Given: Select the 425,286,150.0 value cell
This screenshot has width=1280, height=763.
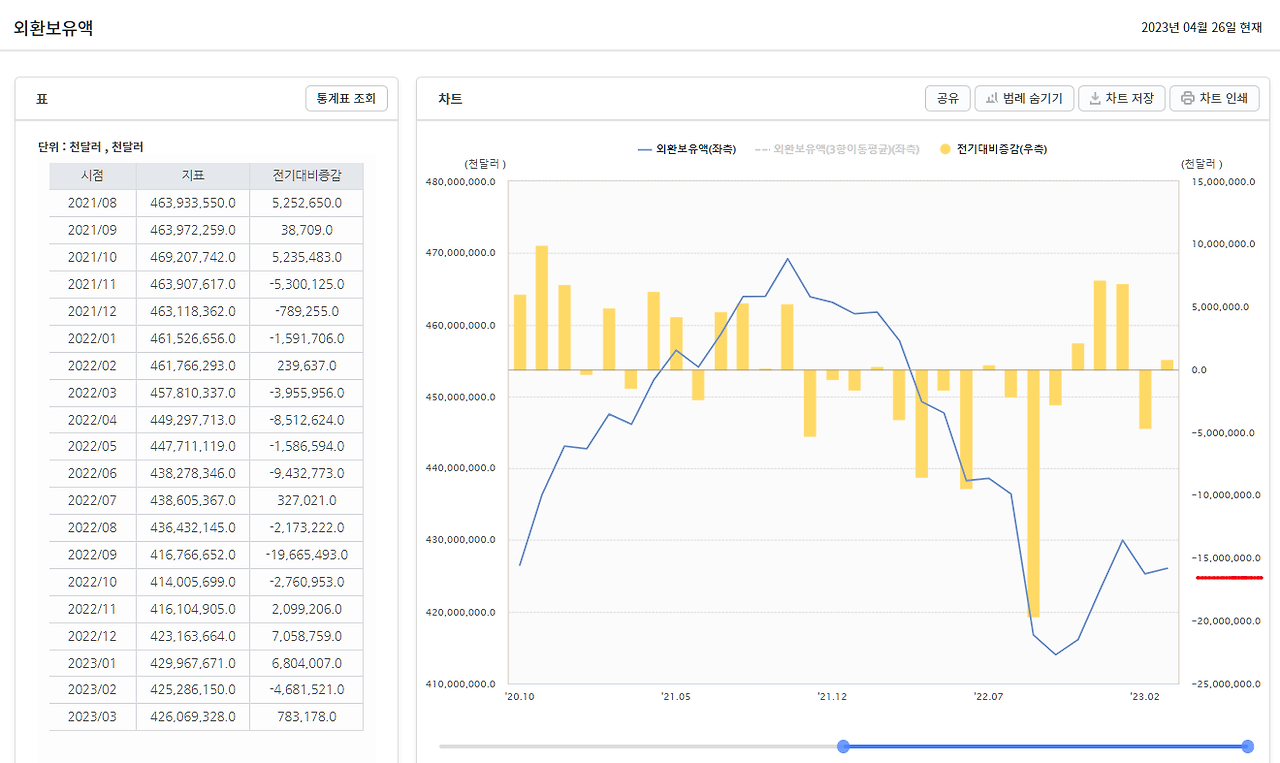Looking at the screenshot, I should pos(193,689).
